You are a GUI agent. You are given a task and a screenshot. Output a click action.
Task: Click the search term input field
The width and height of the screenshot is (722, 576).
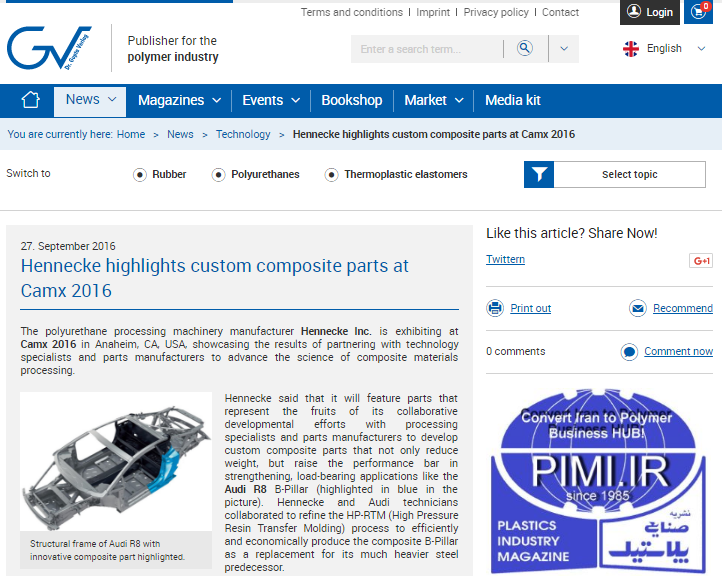coord(427,49)
